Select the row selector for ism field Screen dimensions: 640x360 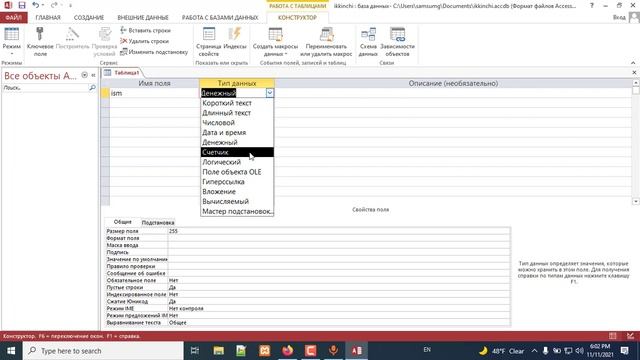point(105,93)
